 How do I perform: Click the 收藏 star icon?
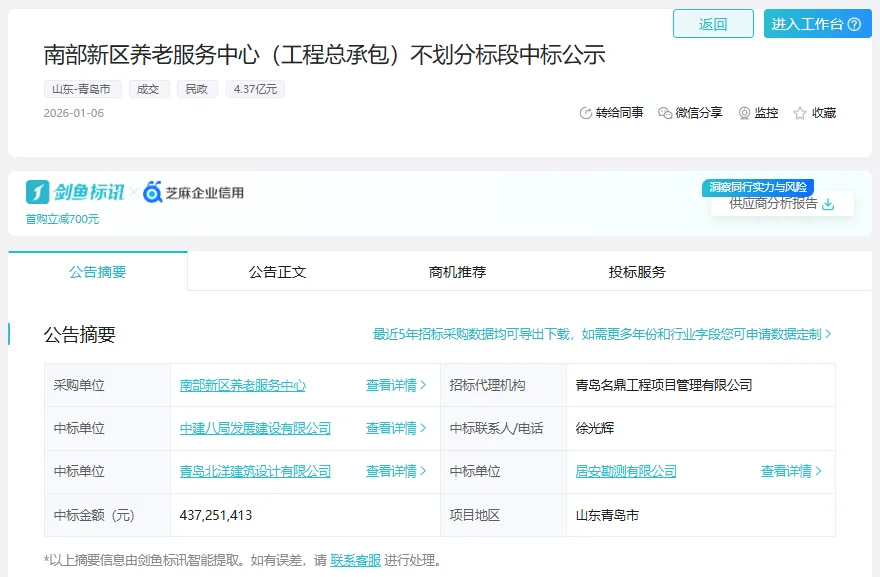tap(800, 113)
